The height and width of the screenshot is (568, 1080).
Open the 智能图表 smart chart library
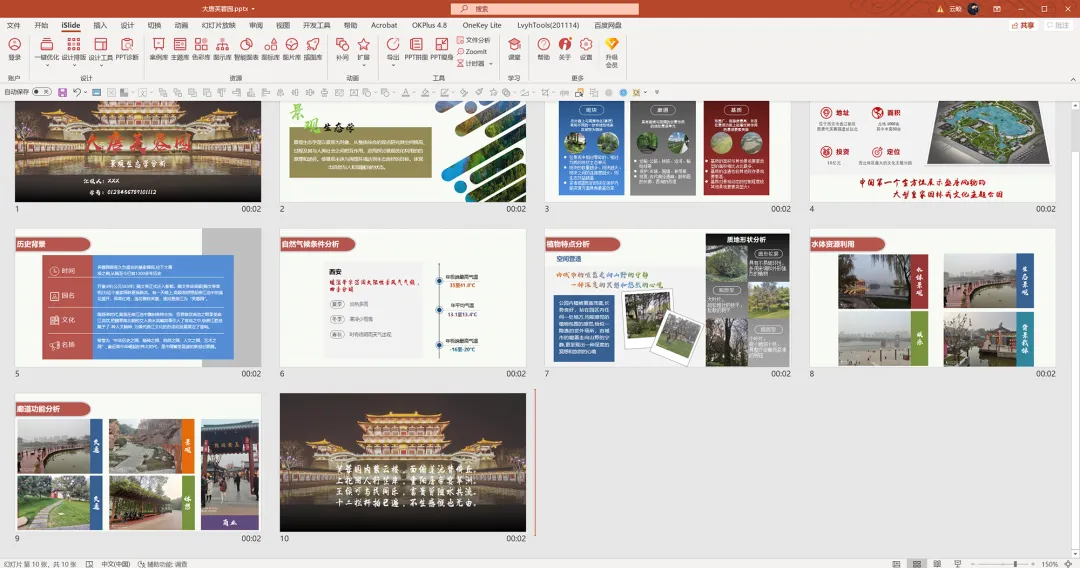click(247, 49)
